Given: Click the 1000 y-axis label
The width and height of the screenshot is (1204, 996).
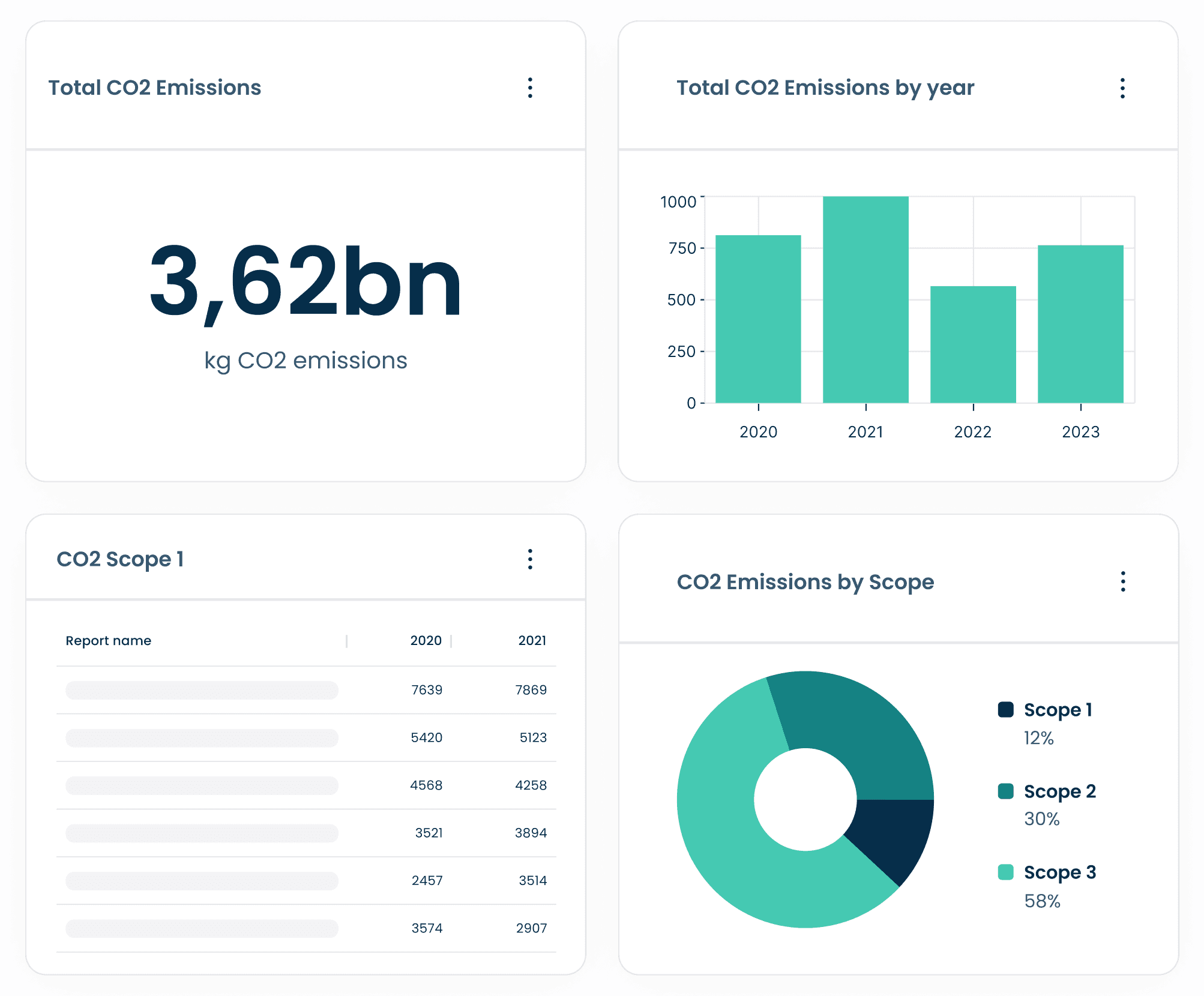Looking at the screenshot, I should 678,202.
